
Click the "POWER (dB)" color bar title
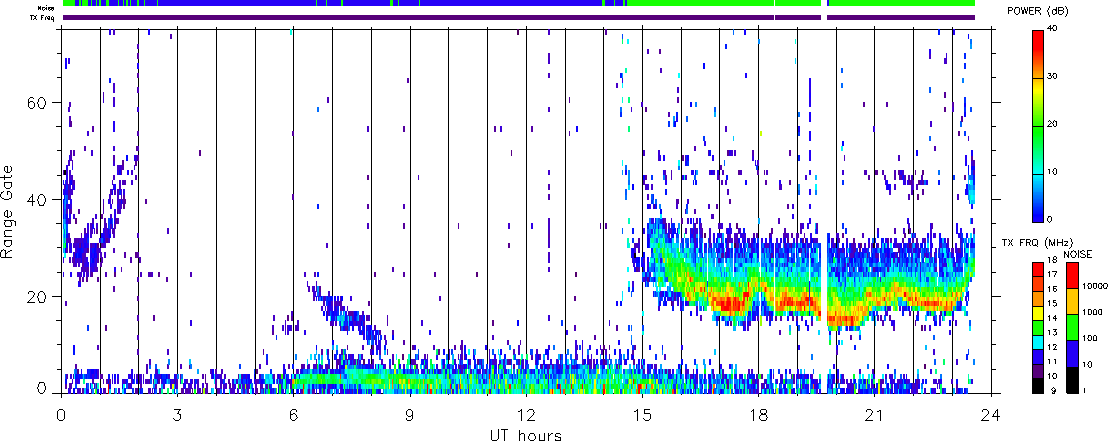1039,11
